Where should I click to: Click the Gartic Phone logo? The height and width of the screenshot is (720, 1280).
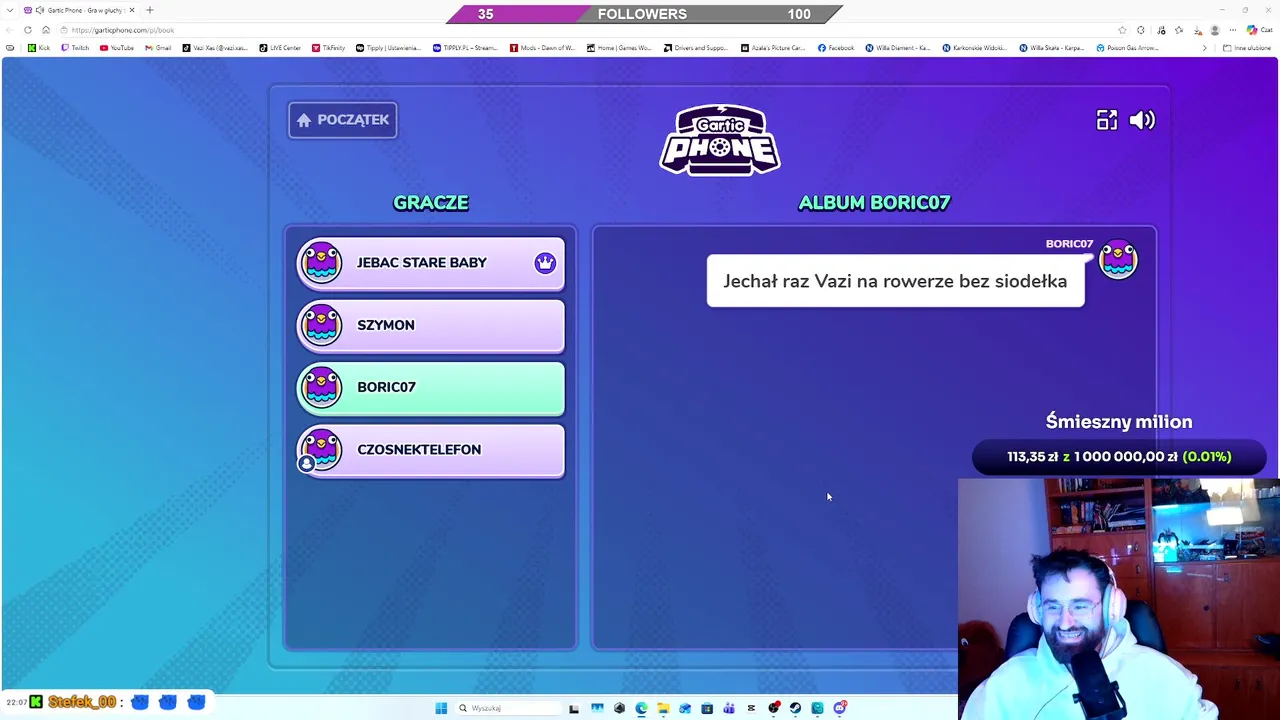[x=720, y=140]
